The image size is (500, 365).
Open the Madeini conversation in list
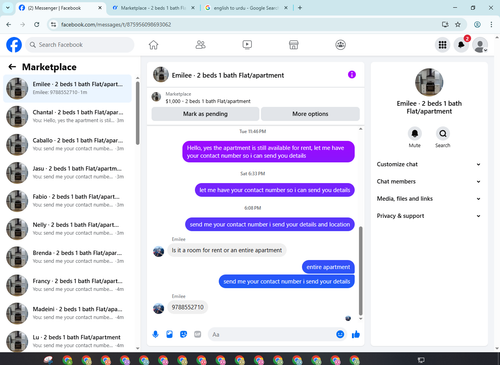(68, 313)
